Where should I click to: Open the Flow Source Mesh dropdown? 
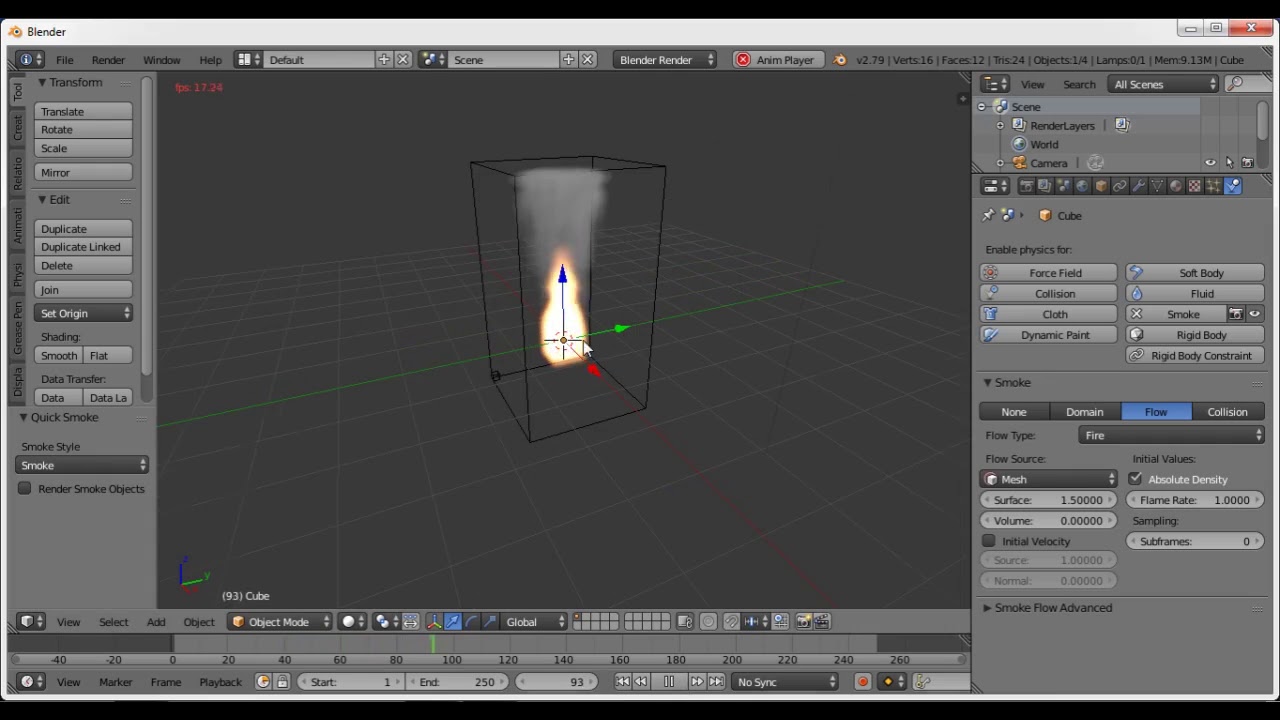click(1049, 479)
